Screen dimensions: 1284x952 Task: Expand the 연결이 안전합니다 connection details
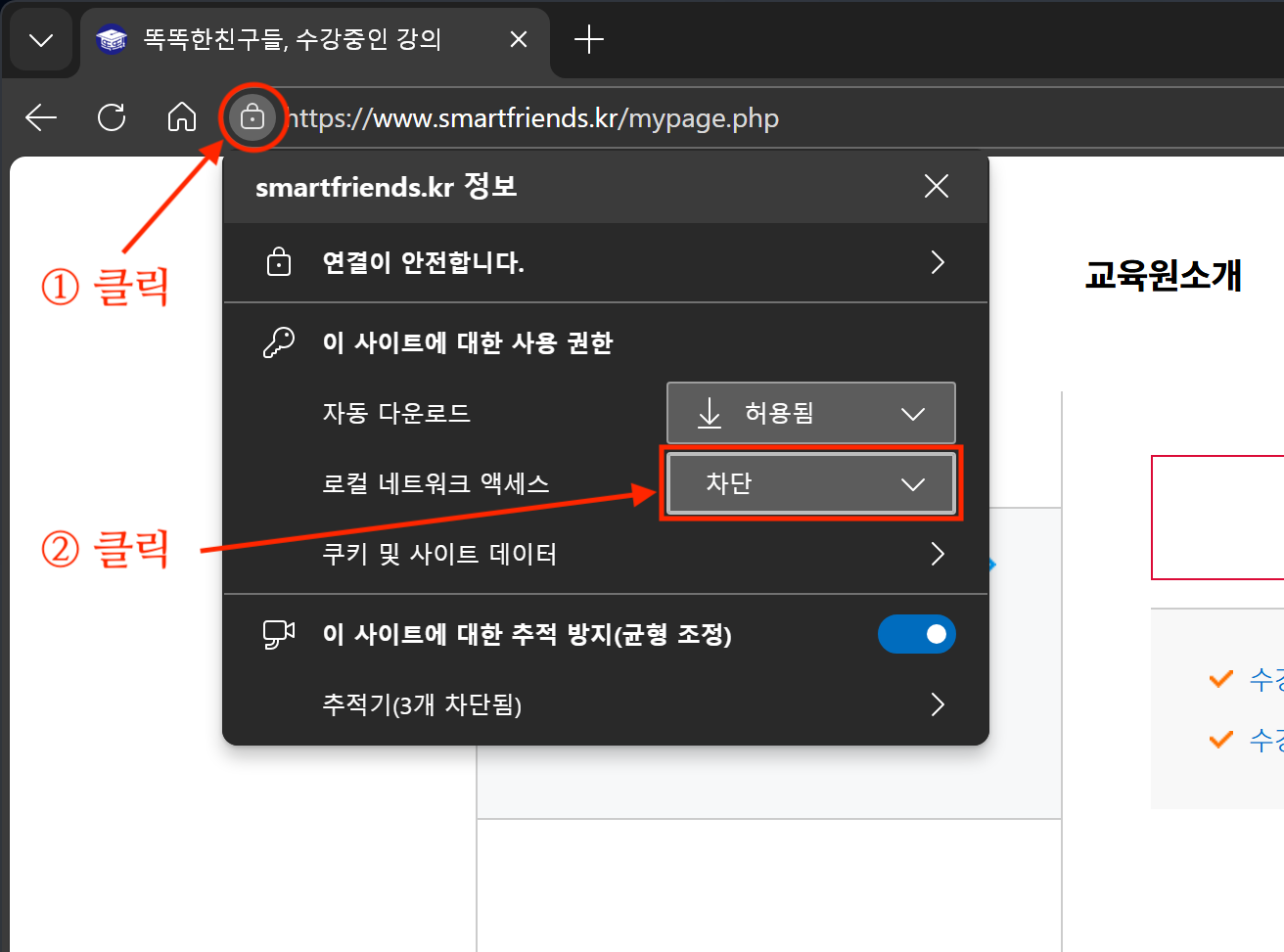937,262
